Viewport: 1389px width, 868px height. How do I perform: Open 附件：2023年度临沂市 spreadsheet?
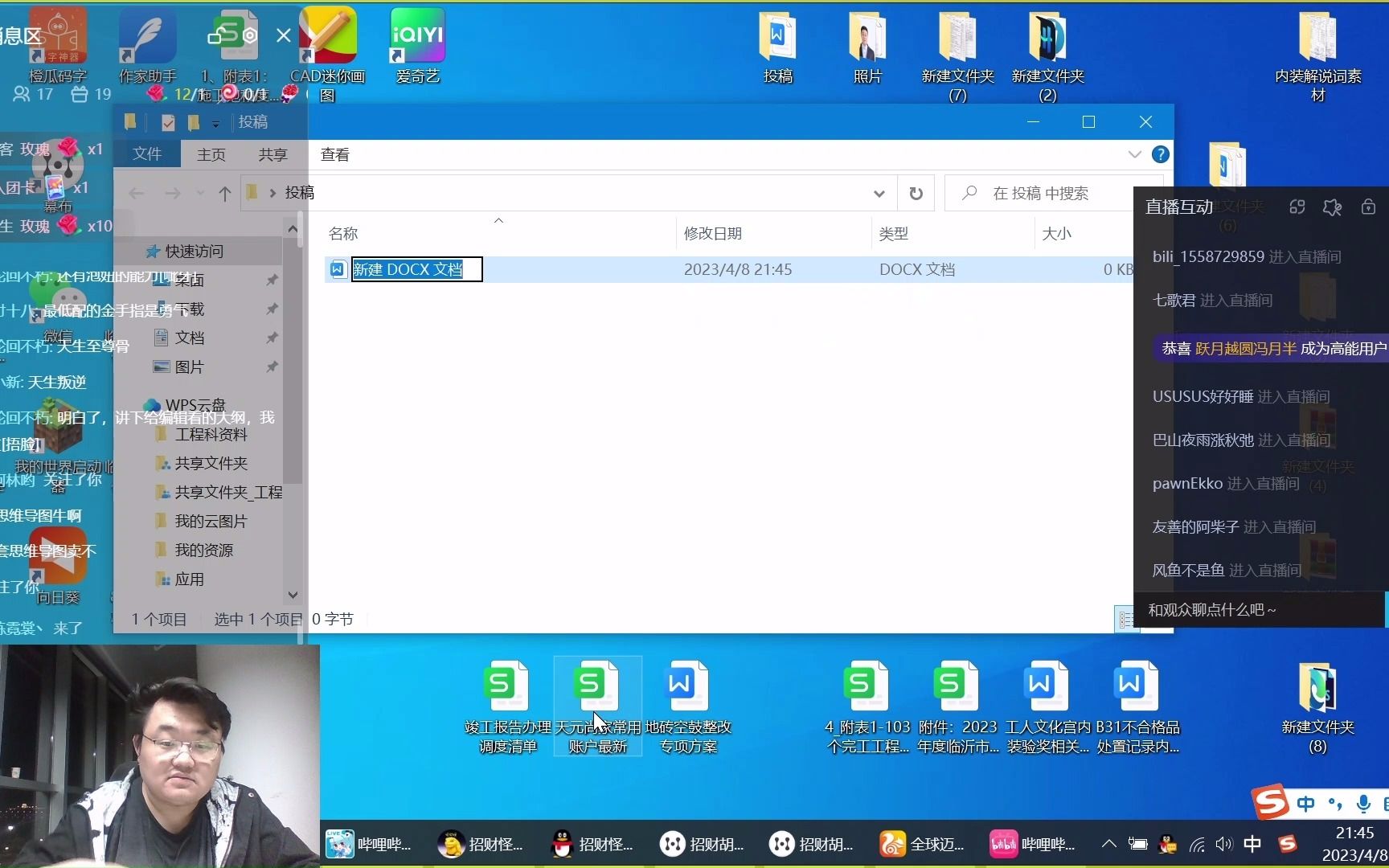pyautogui.click(x=957, y=707)
